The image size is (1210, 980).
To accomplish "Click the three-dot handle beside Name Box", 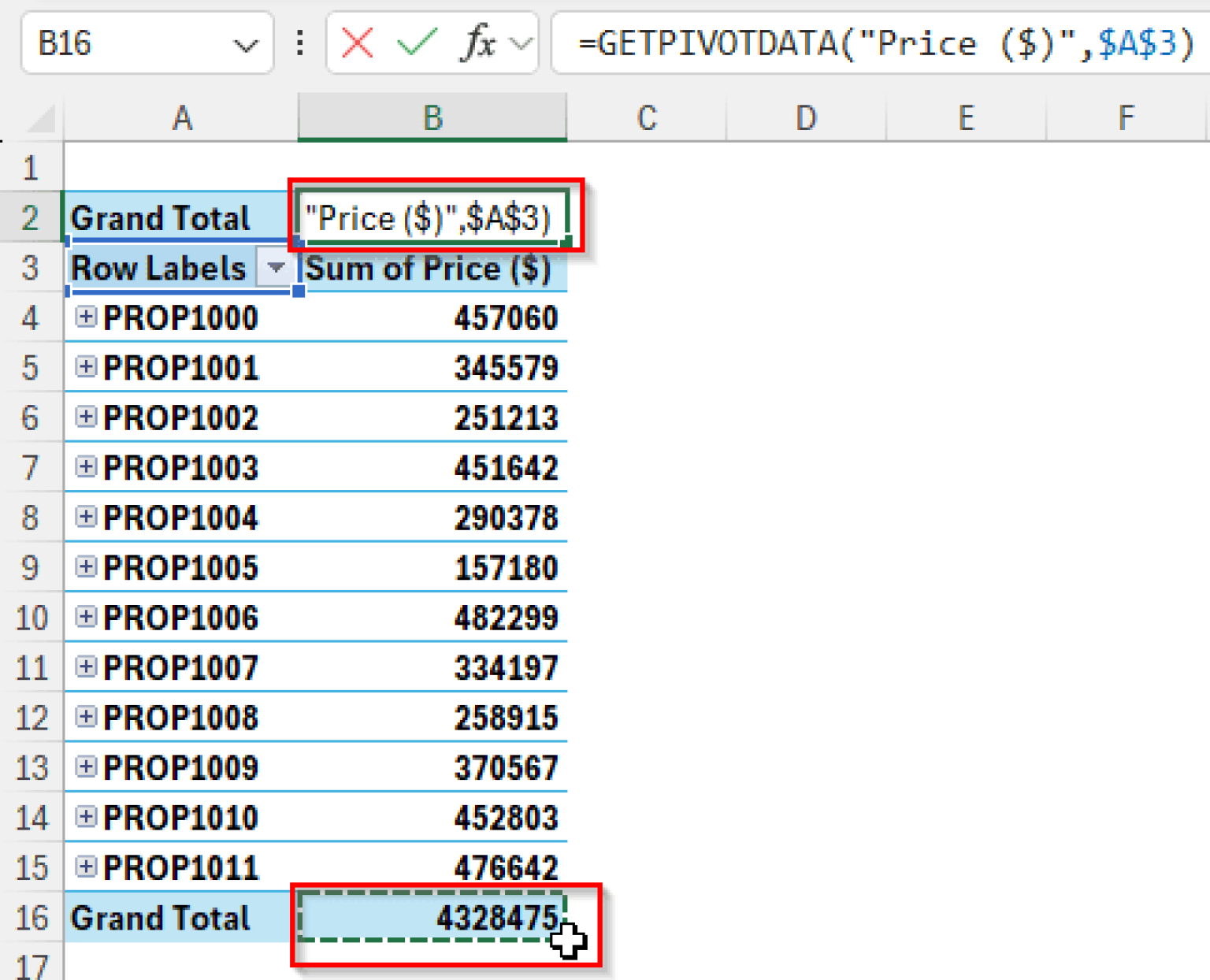I will tap(300, 43).
